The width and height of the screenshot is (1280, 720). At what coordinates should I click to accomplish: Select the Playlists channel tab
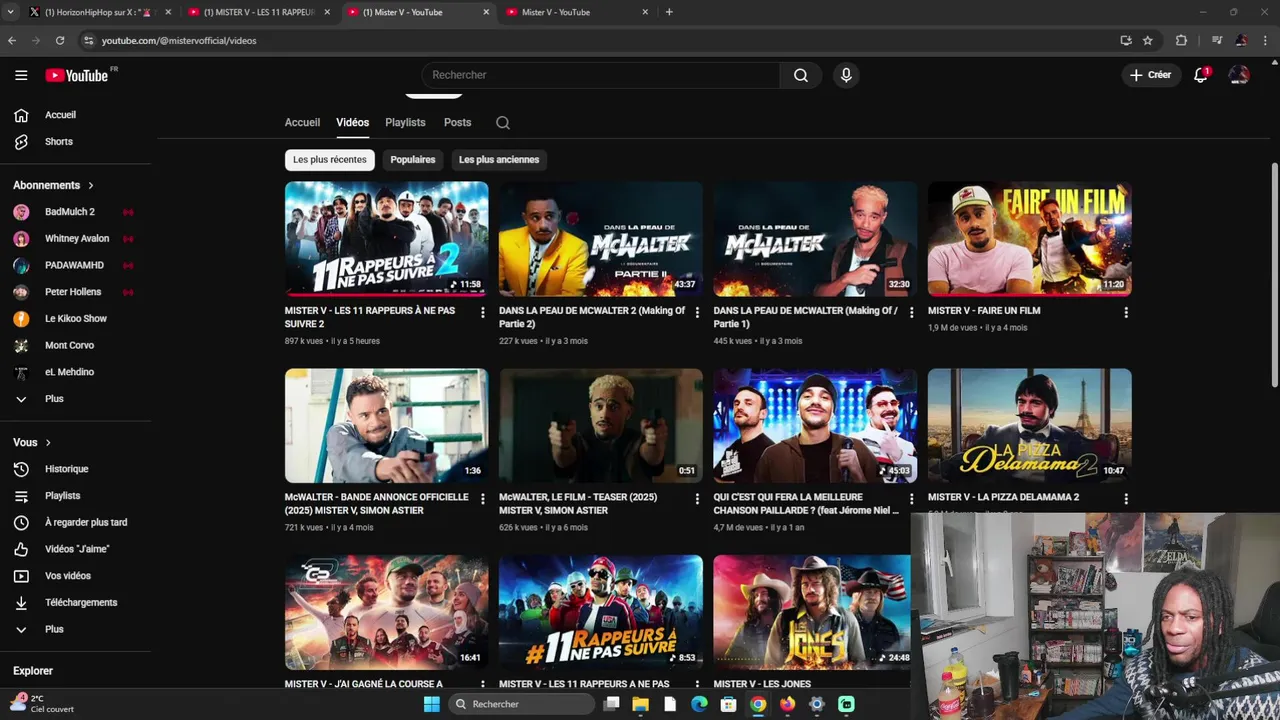coord(405,122)
